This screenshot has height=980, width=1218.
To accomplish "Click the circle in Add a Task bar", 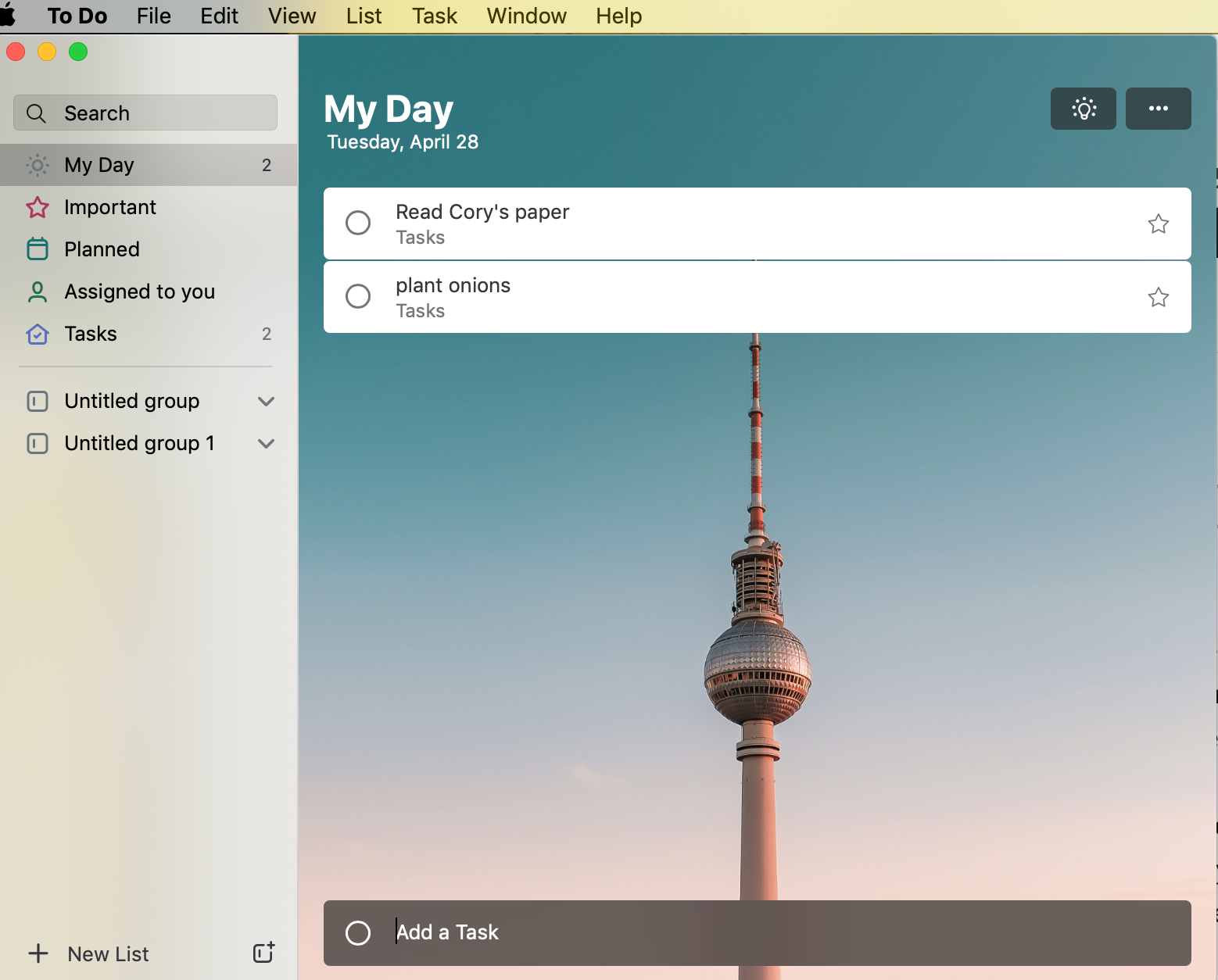I will click(x=358, y=932).
